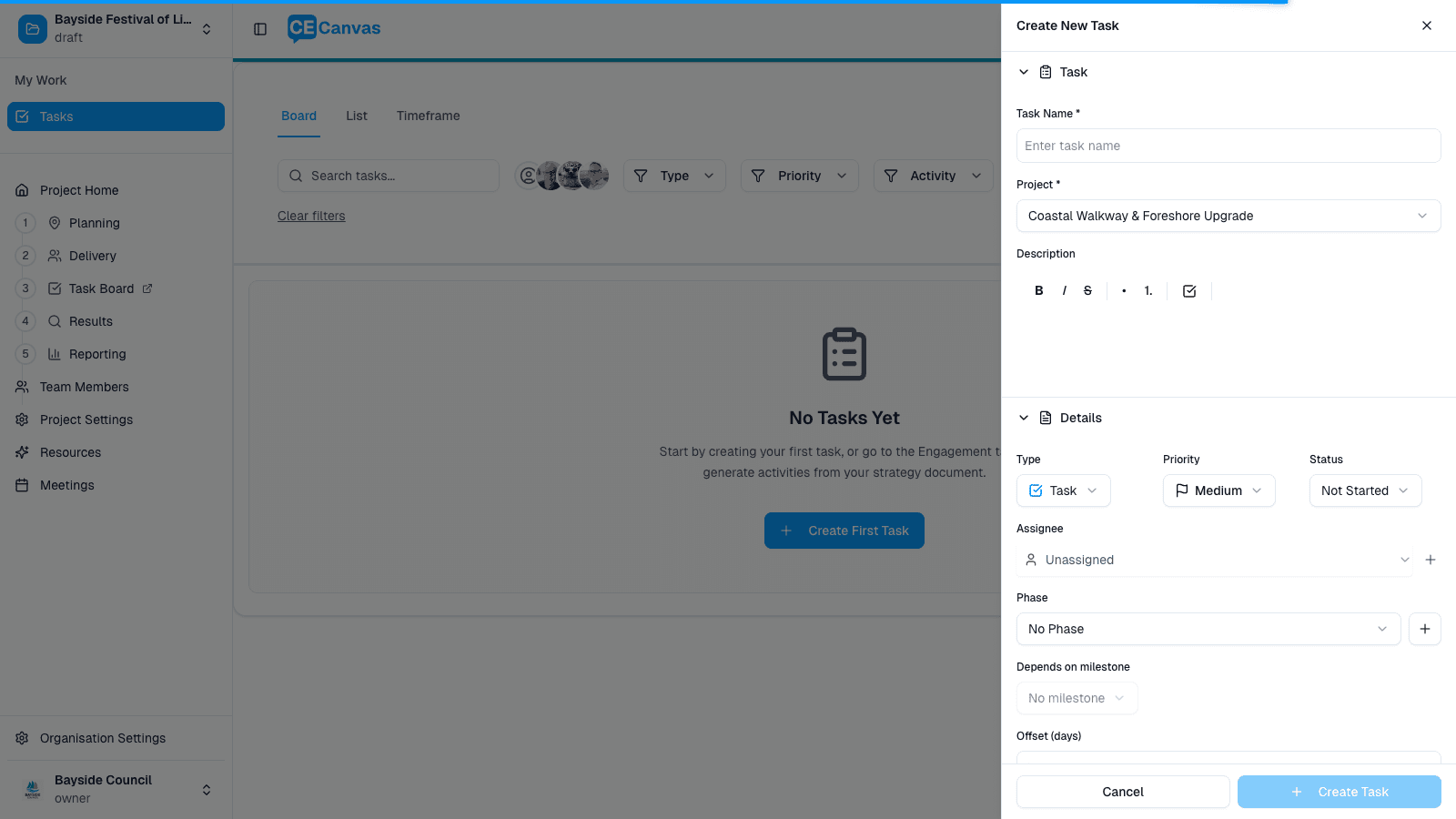Switch to the List tab
1456x819 pixels.
[356, 116]
